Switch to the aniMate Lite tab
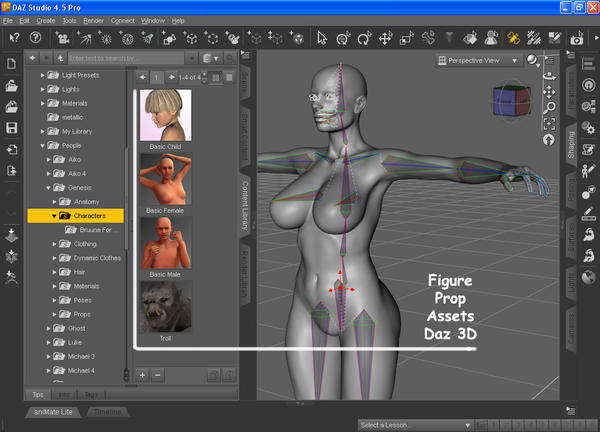The image size is (600, 432). pyautogui.click(x=53, y=412)
